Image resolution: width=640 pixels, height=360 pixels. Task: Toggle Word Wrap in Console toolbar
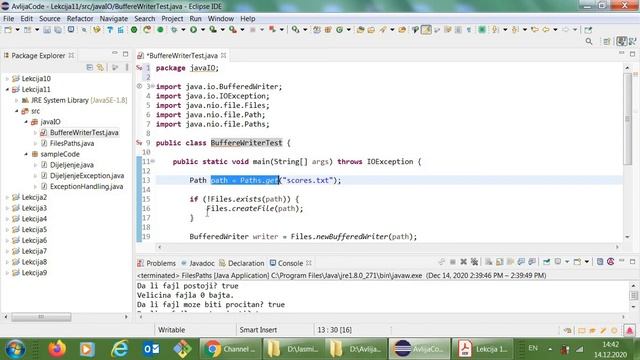pyautogui.click(x=510, y=262)
